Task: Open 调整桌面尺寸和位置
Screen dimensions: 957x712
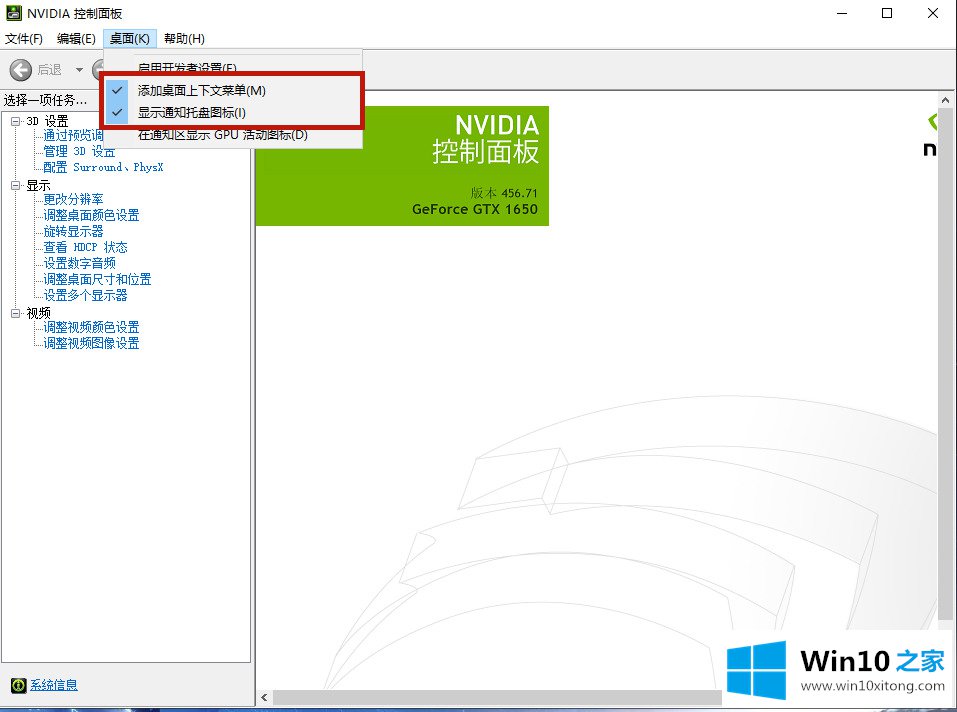Action: point(97,279)
